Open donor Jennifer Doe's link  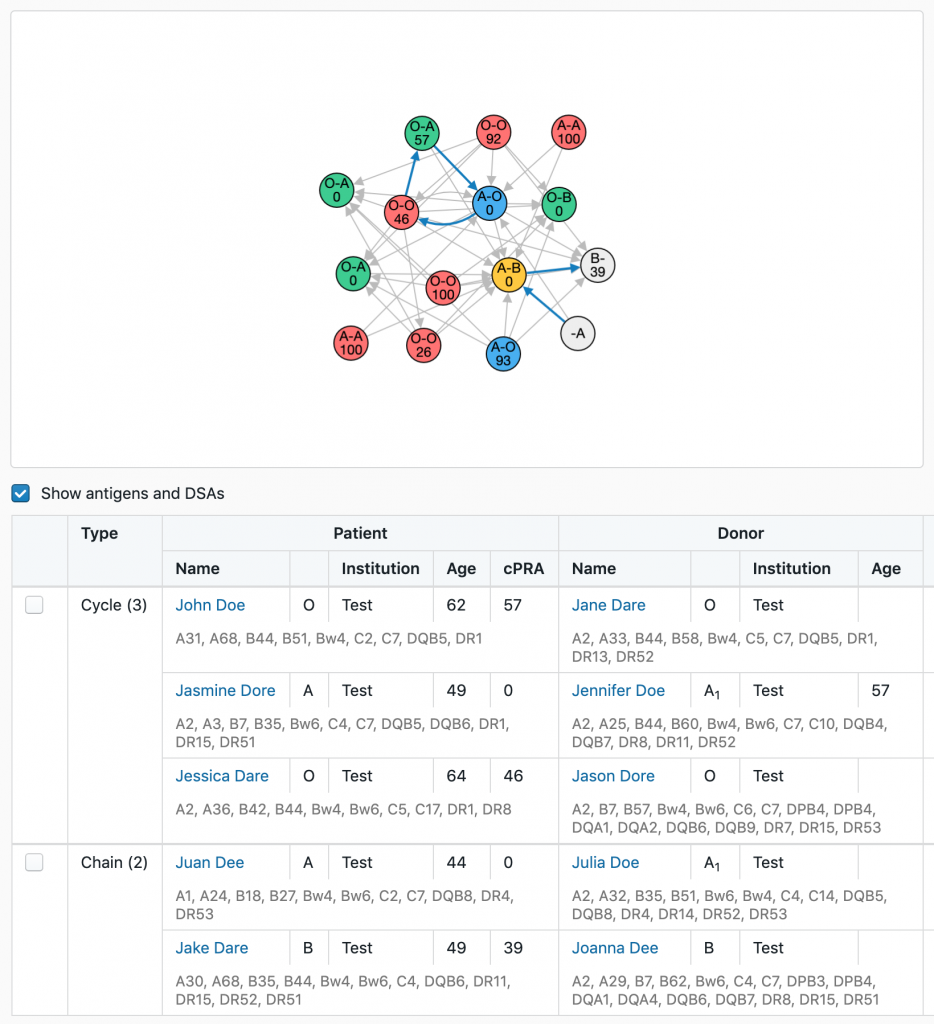618,691
